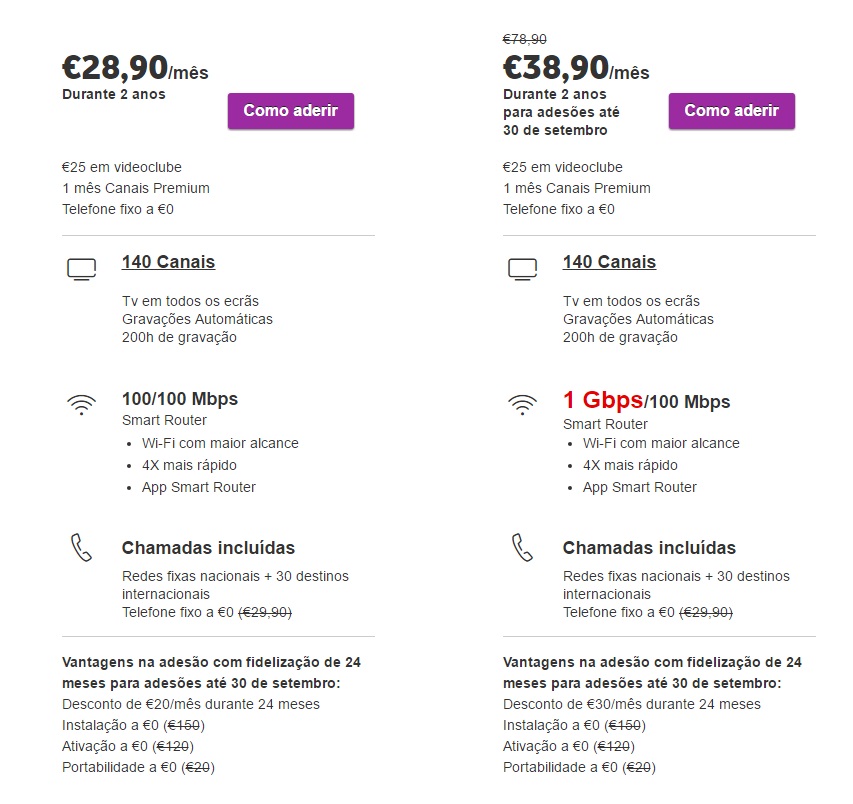Click the €38,90/mês price heading
The image size is (853, 804).
(576, 68)
